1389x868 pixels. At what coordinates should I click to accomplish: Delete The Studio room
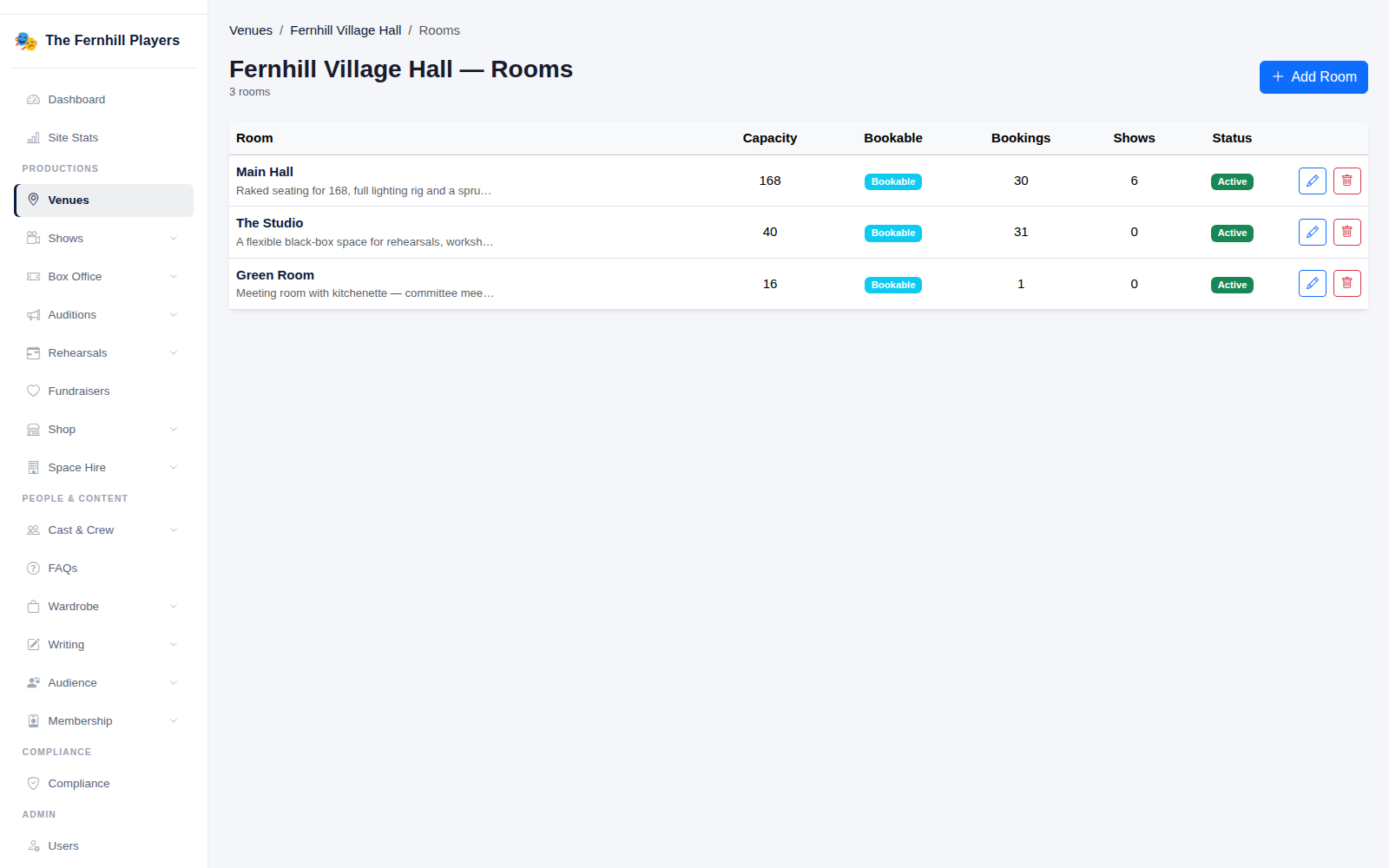point(1347,232)
